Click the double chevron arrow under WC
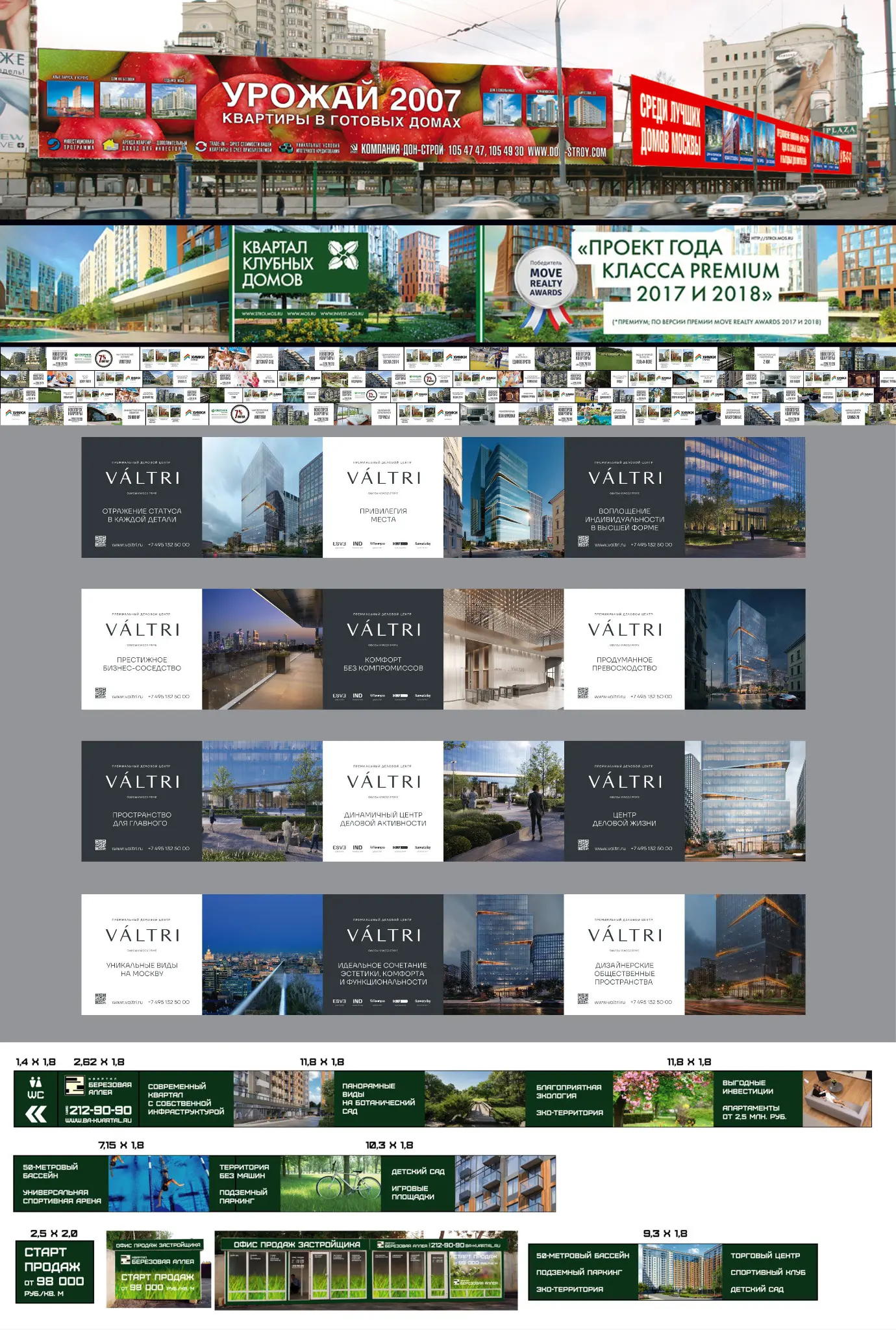Image resolution: width=896 pixels, height=1330 pixels. 36,1114
